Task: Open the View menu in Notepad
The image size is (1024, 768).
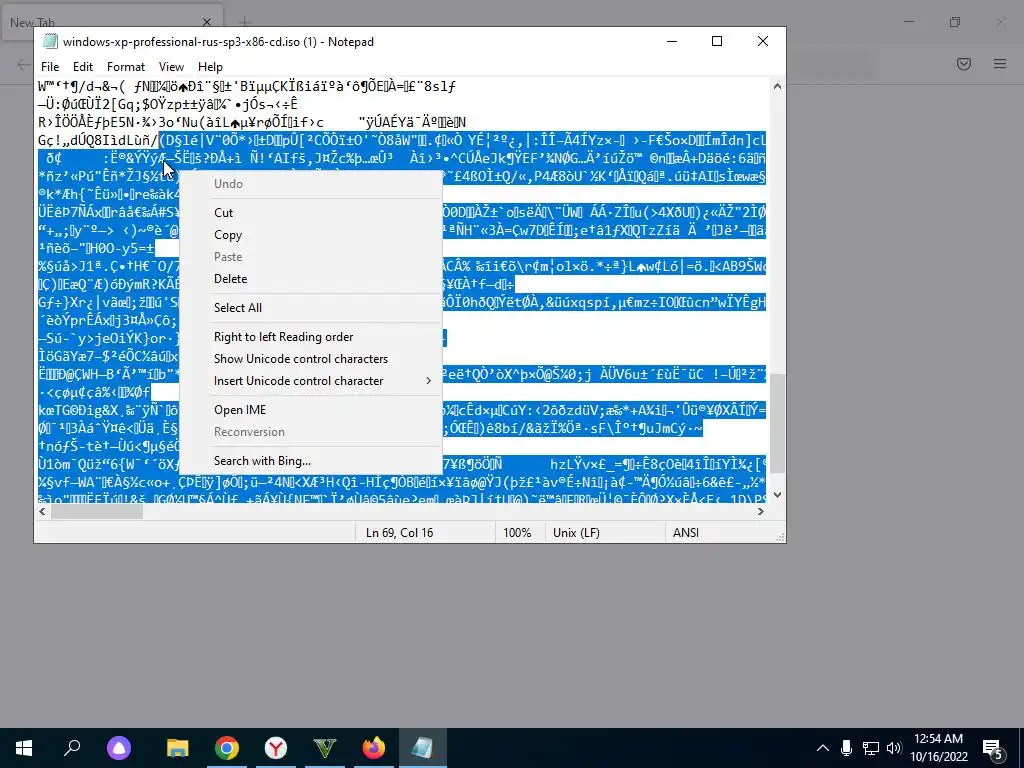Action: click(171, 67)
